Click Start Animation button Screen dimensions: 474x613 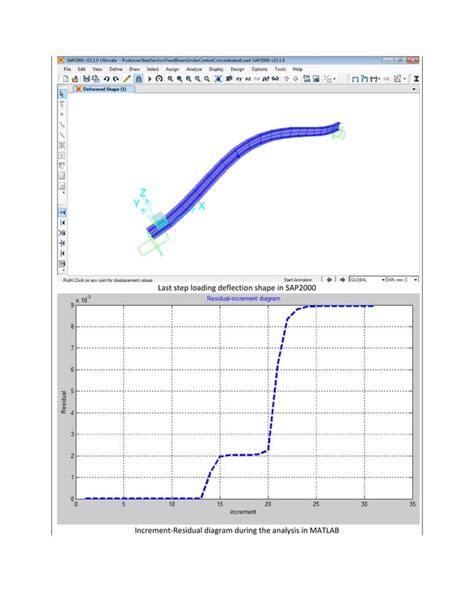click(x=298, y=280)
